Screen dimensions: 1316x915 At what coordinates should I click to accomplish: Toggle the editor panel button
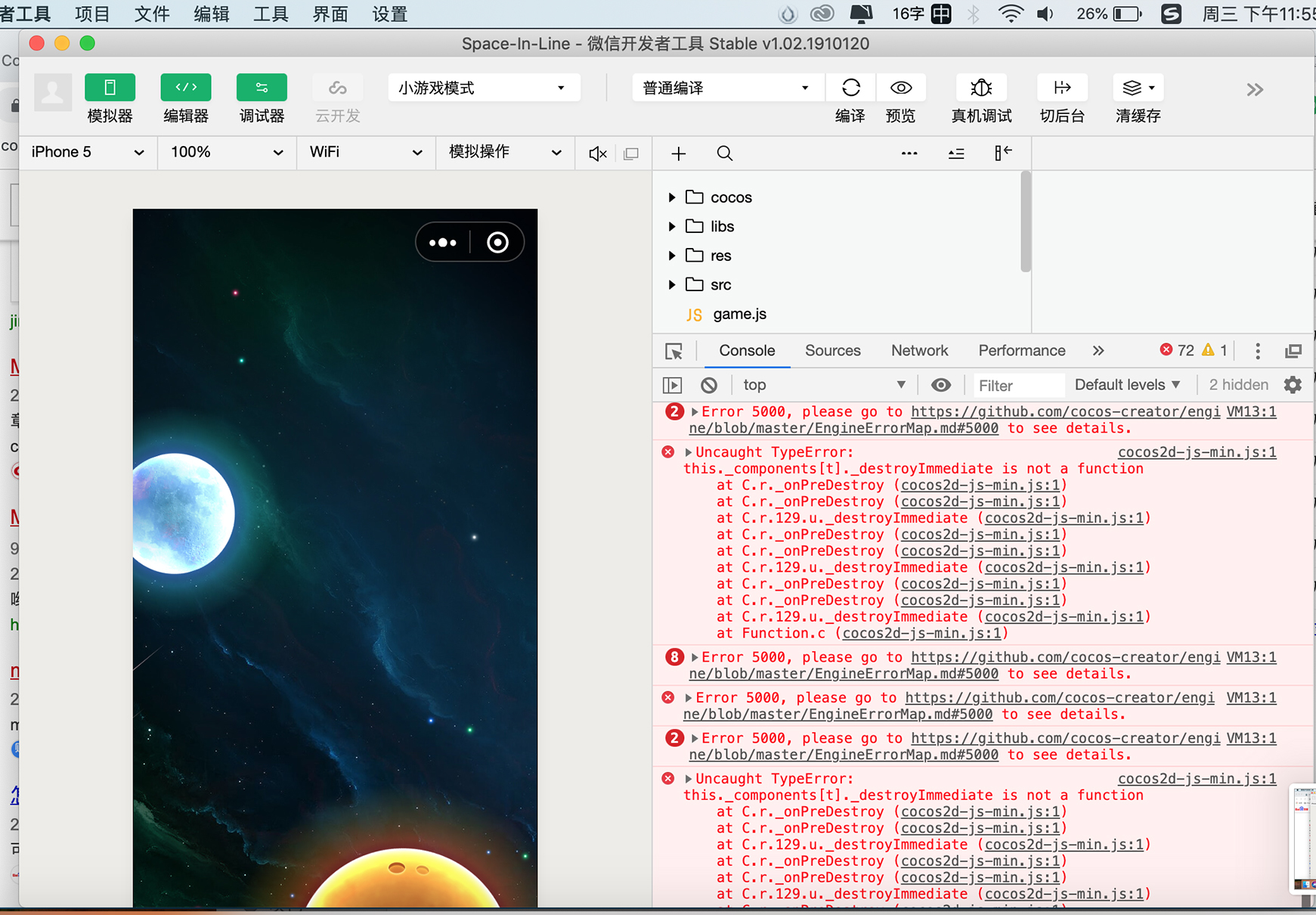(185, 88)
